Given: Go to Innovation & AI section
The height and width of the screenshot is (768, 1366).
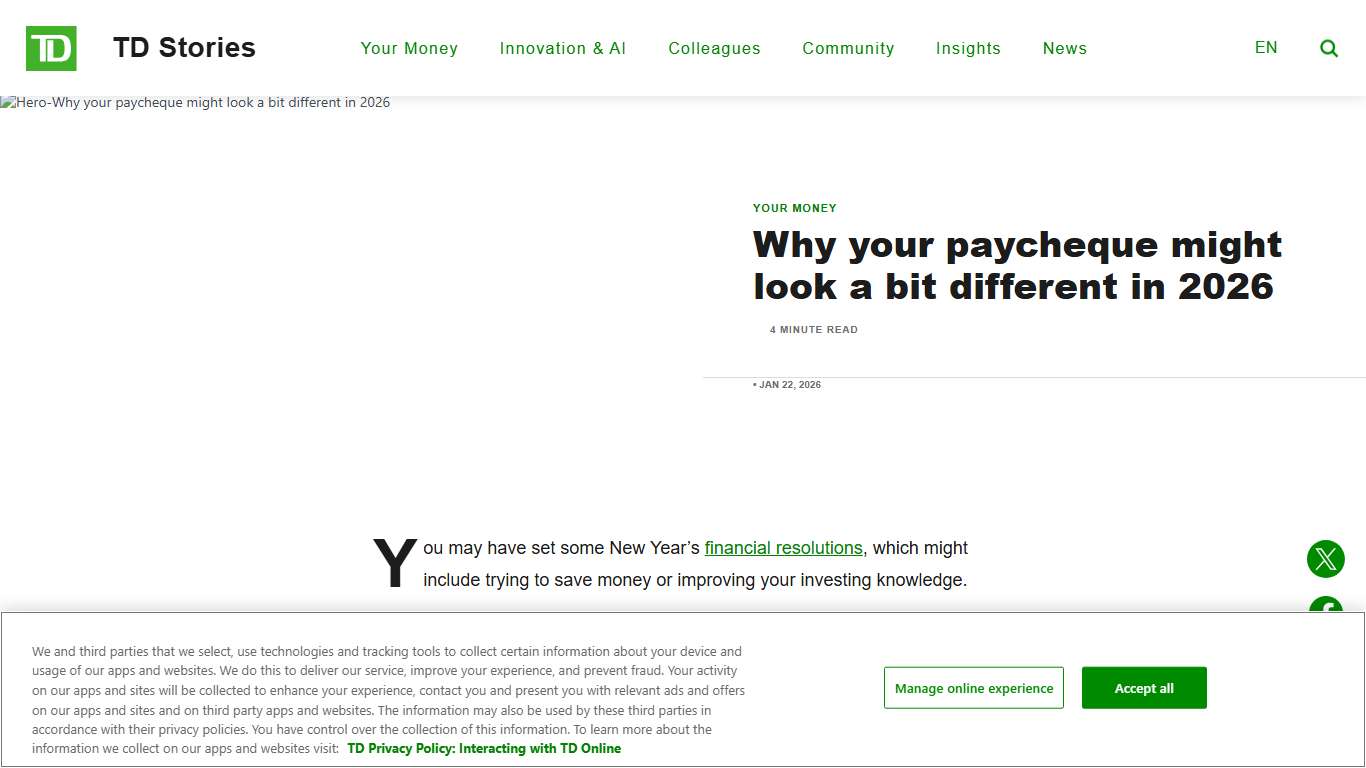Looking at the screenshot, I should click(x=563, y=48).
